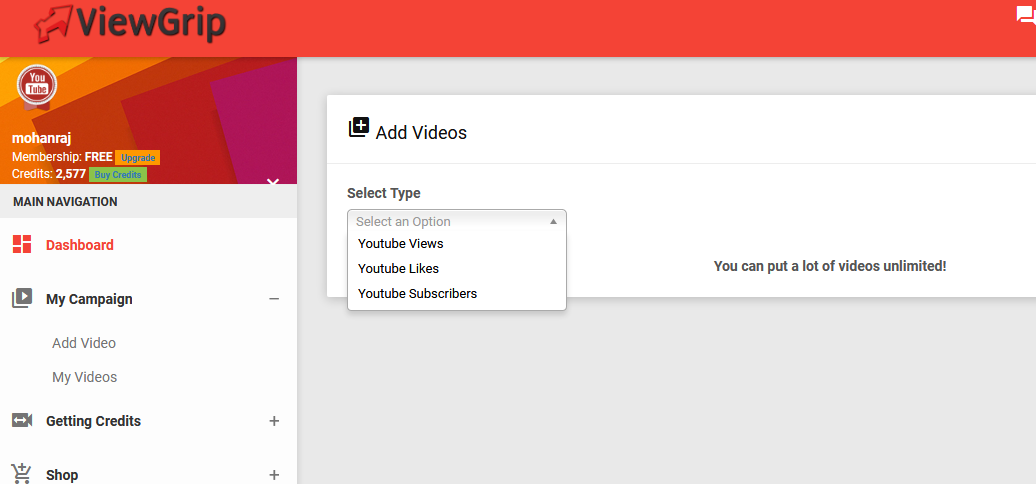
Task: Click the Add Videos heading
Action: point(421,133)
